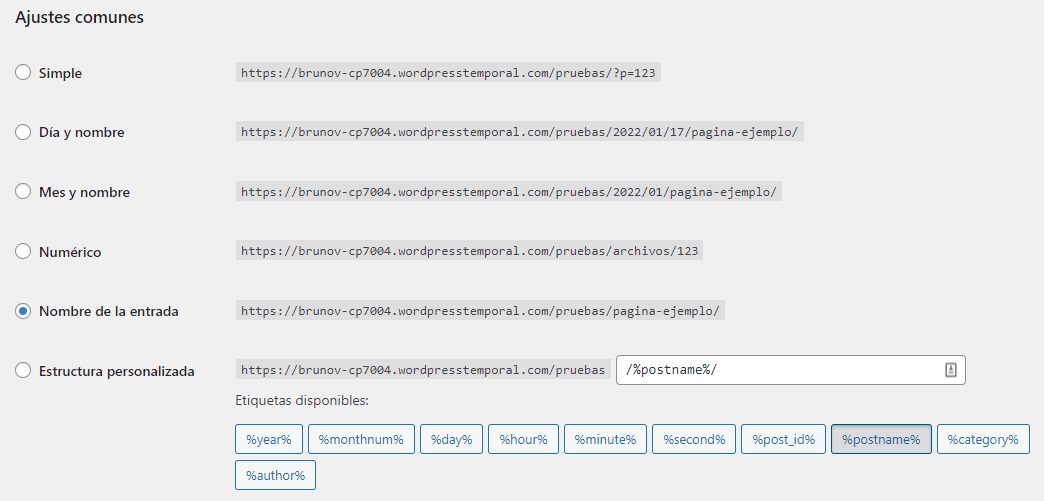Click the URL ending pruebas/pagina-ejemplo/
The image size is (1044, 501).
(x=480, y=311)
